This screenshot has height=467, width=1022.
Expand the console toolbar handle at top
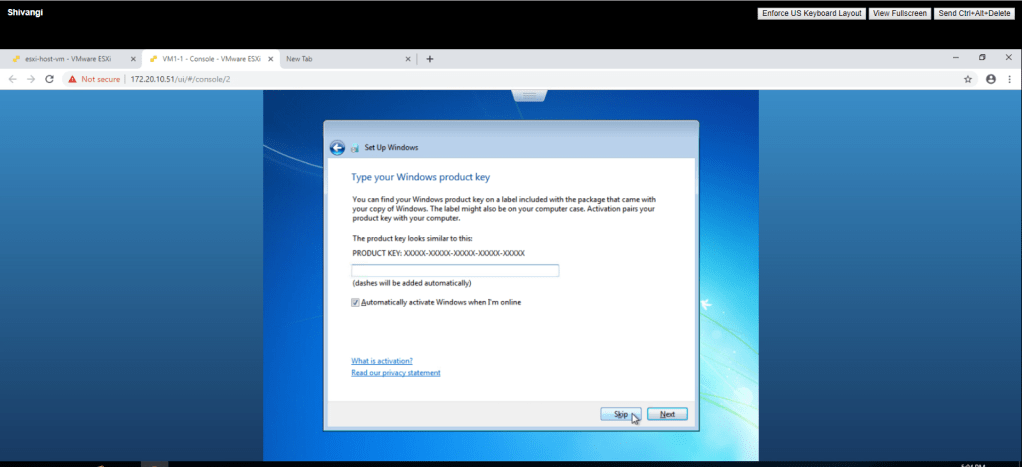coord(526,95)
